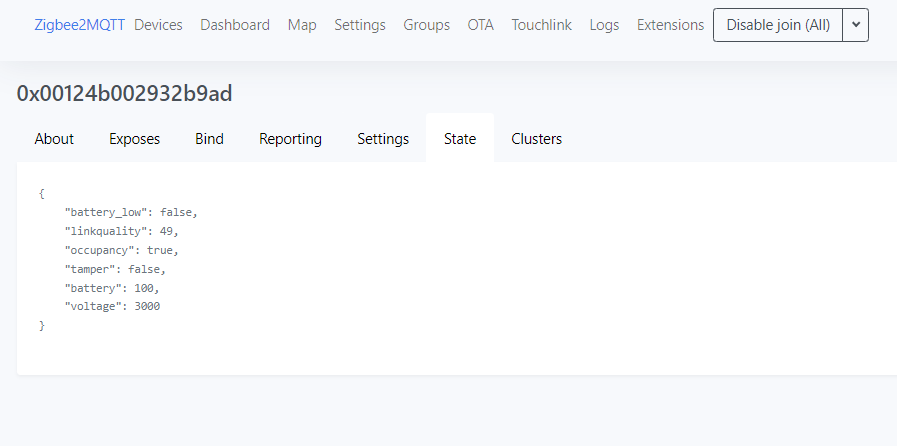Screen dimensions: 897x446
Task: Open the Extensions page
Action: coord(670,25)
